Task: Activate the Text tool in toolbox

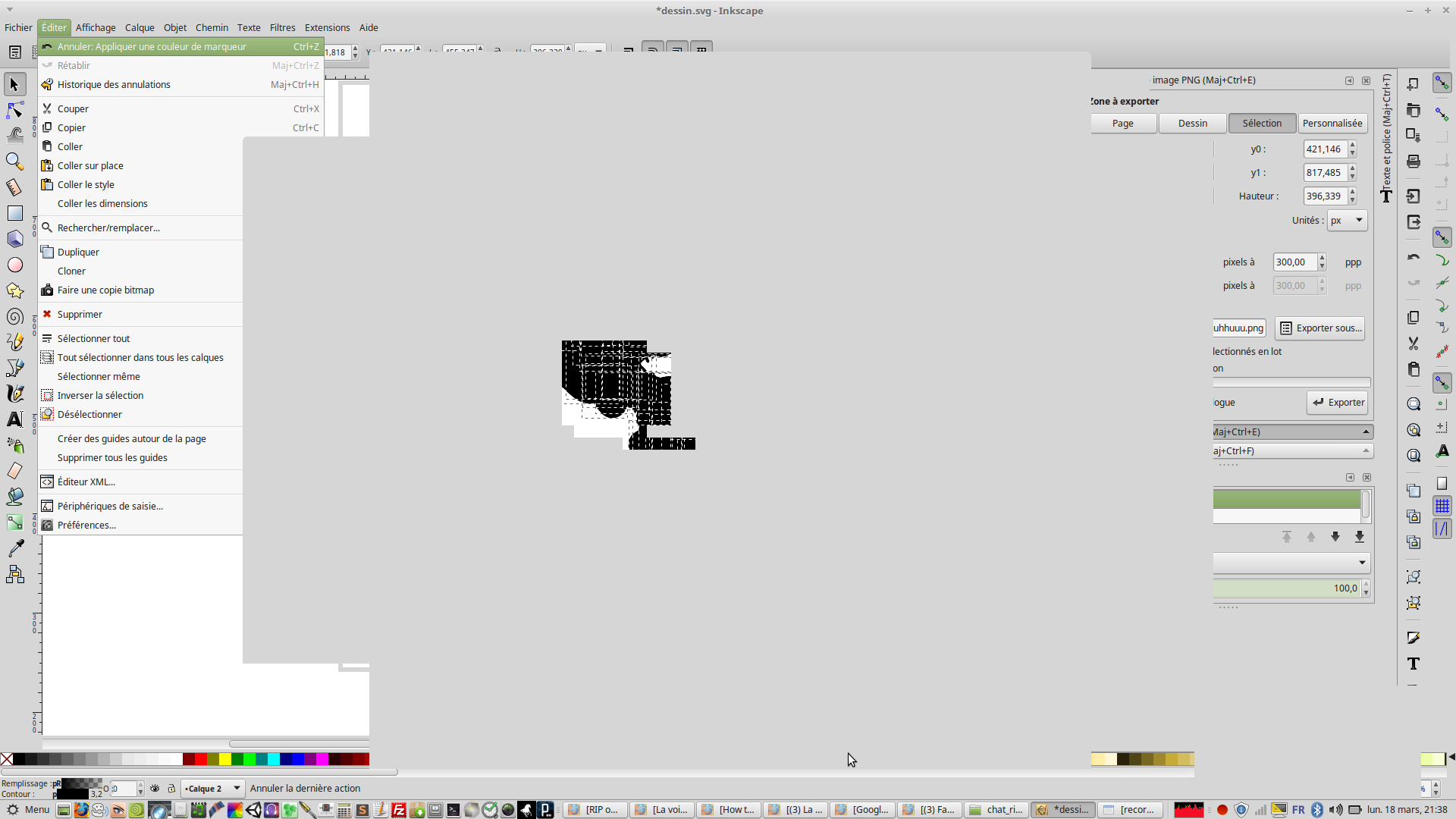Action: [14, 419]
